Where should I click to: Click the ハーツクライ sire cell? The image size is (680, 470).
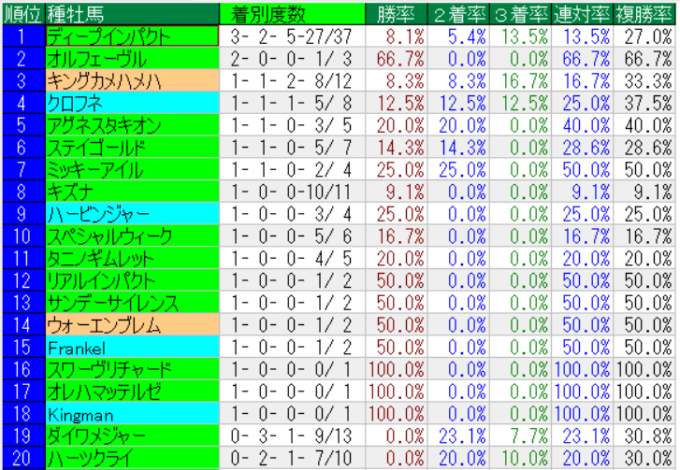[x=131, y=458]
